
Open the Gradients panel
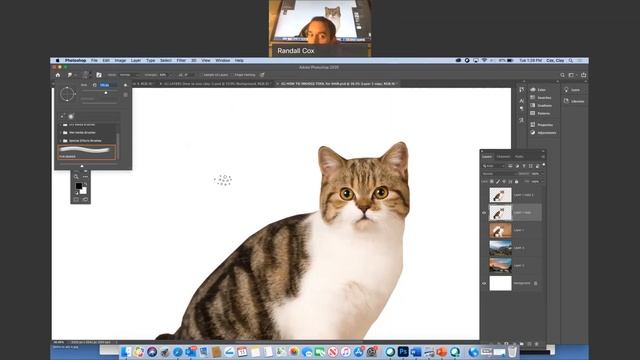tap(541, 105)
